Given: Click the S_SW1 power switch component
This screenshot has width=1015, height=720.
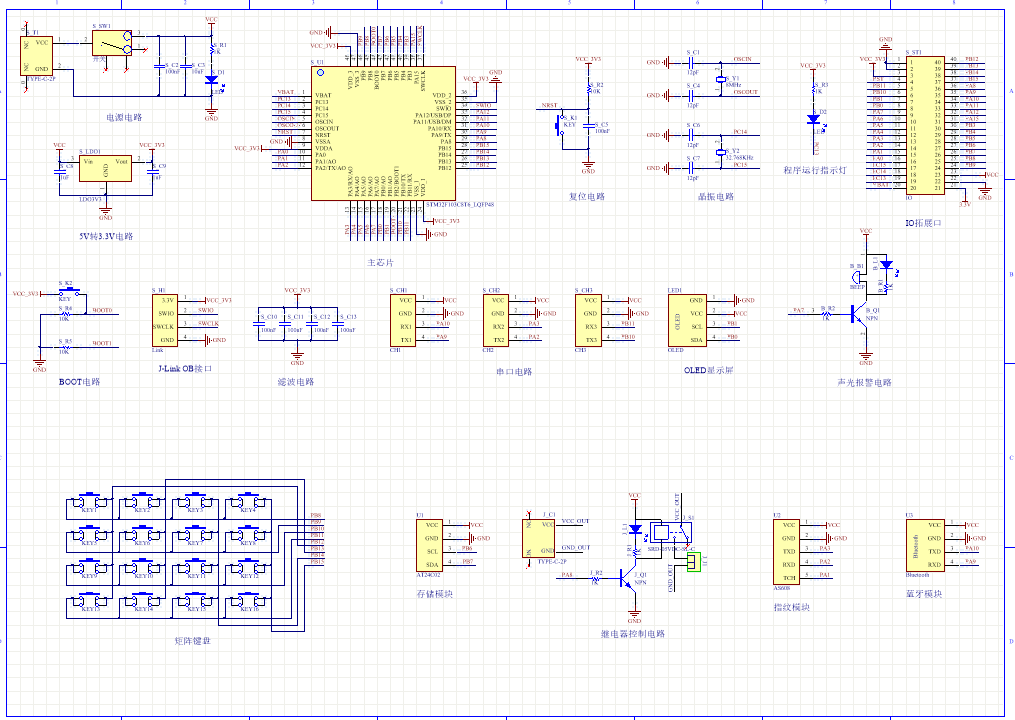Looking at the screenshot, I should [110, 43].
